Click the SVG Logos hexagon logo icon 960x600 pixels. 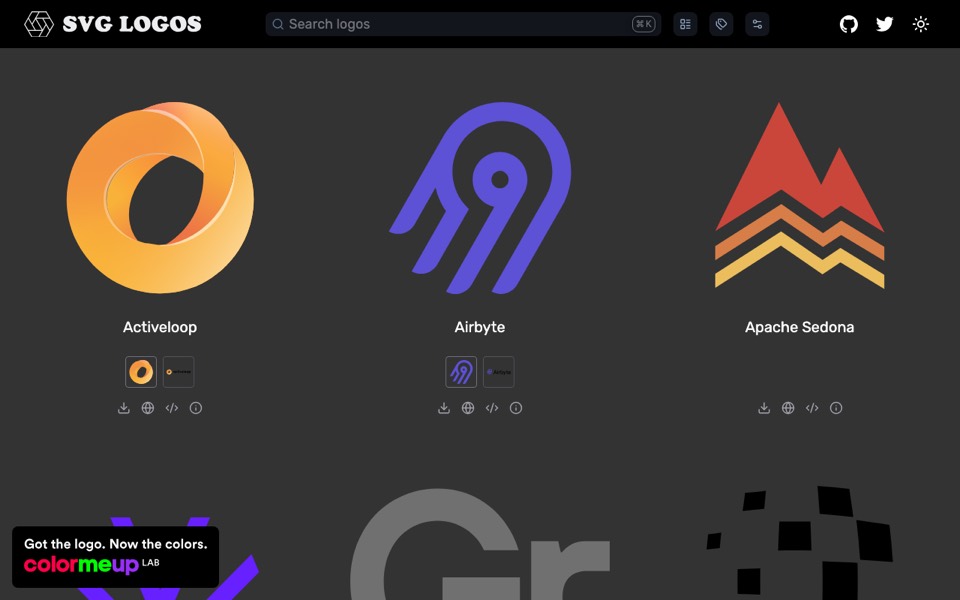coord(39,24)
